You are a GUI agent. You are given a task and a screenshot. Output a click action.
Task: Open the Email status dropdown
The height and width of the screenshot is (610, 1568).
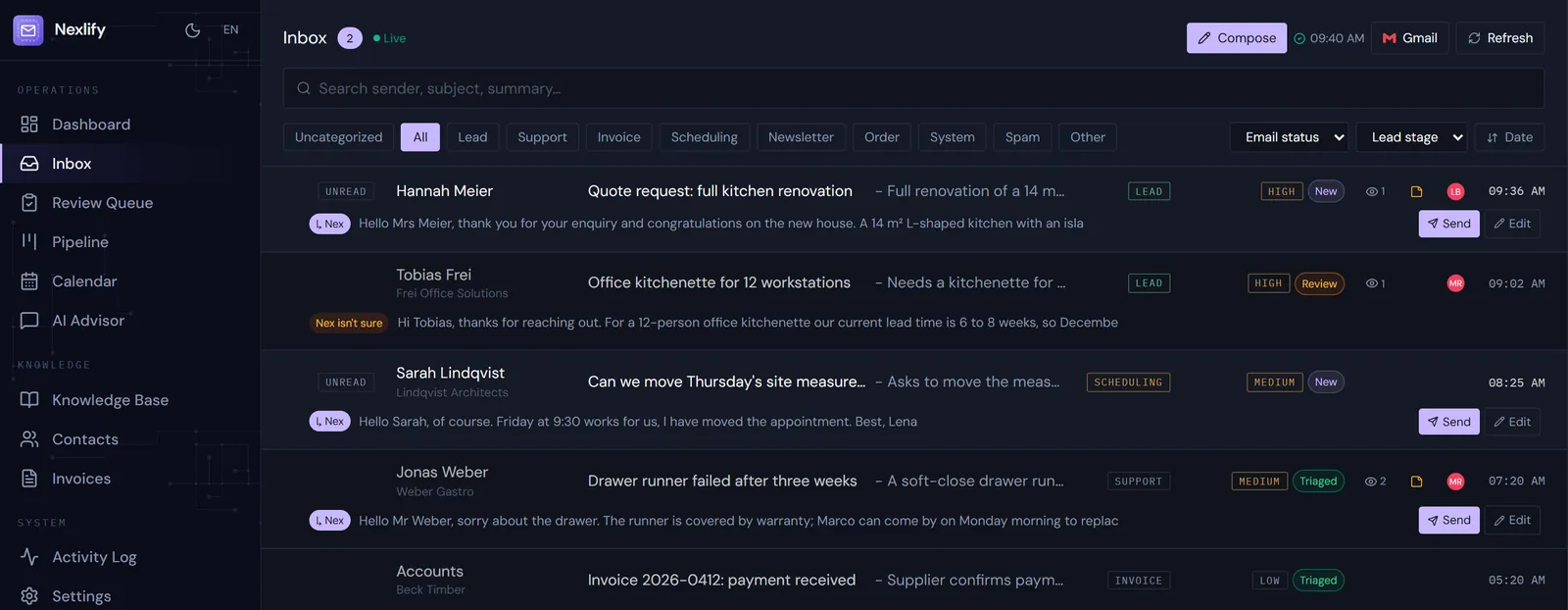coord(1290,137)
